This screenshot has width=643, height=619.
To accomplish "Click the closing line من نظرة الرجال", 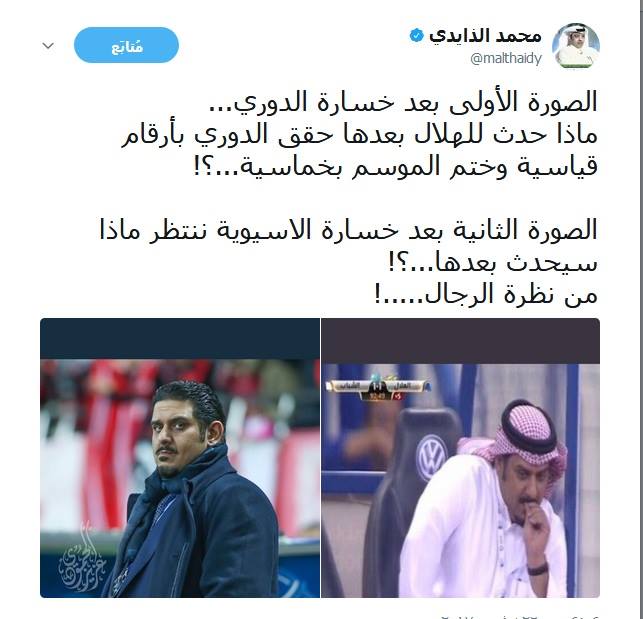I will [x=486, y=295].
